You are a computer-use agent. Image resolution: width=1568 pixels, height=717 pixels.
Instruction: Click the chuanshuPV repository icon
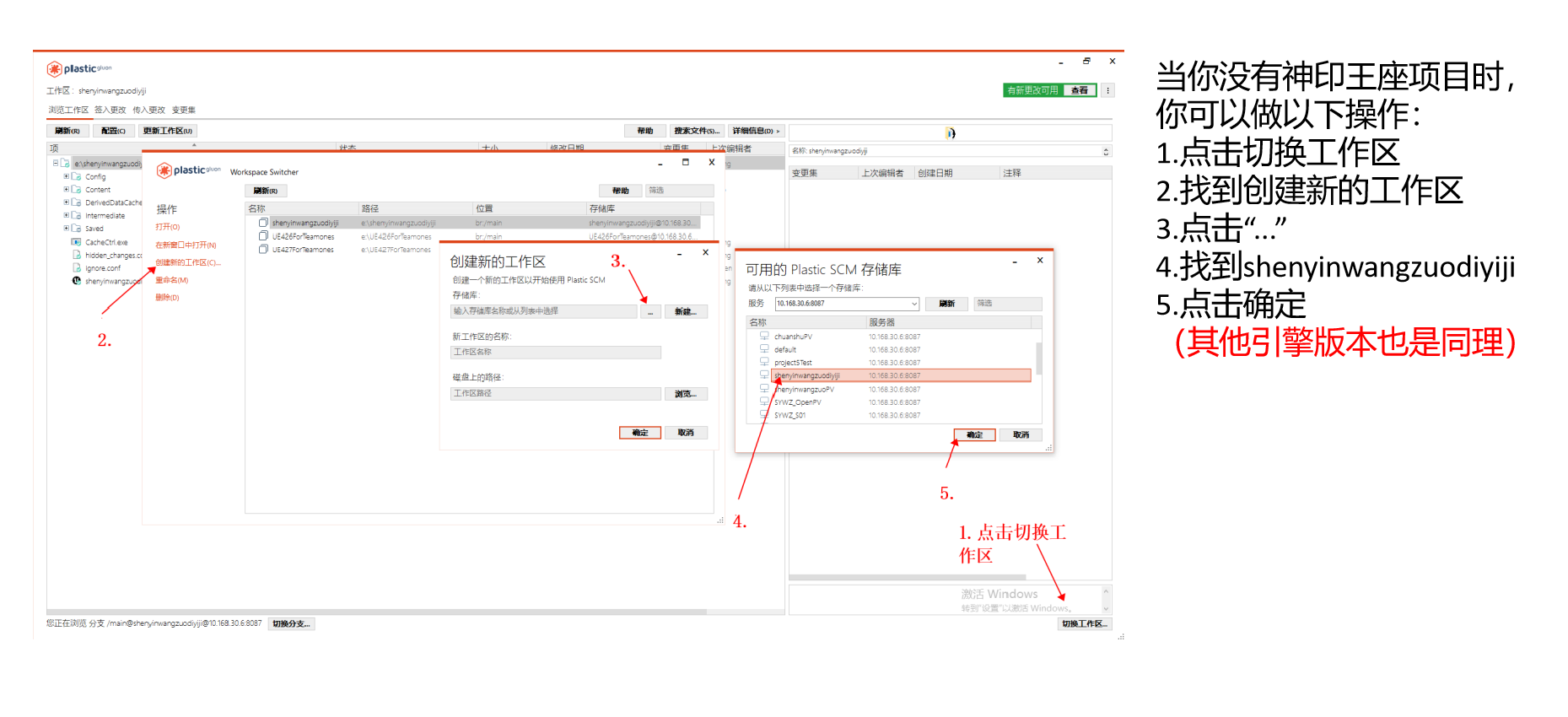pos(764,337)
